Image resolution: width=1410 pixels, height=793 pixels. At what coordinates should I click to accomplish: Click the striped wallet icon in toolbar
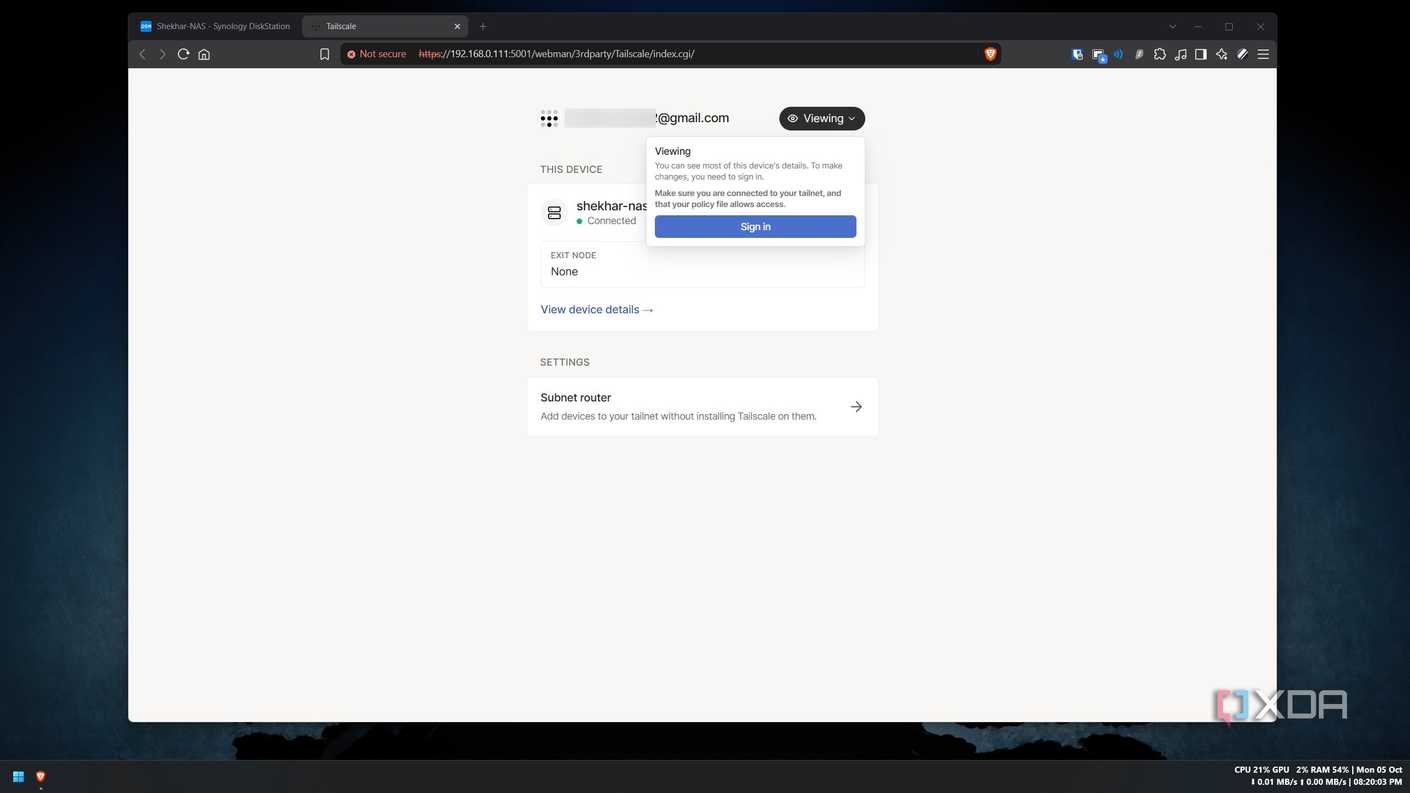(1243, 54)
